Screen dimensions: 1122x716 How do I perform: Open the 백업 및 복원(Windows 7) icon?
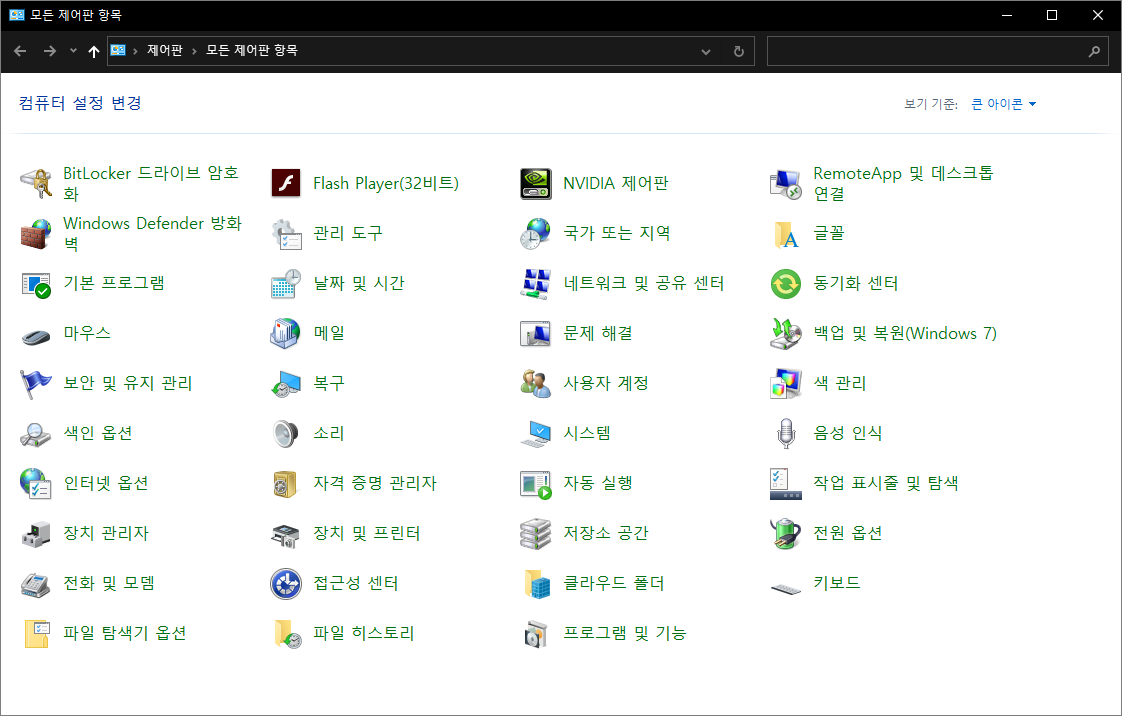[786, 333]
